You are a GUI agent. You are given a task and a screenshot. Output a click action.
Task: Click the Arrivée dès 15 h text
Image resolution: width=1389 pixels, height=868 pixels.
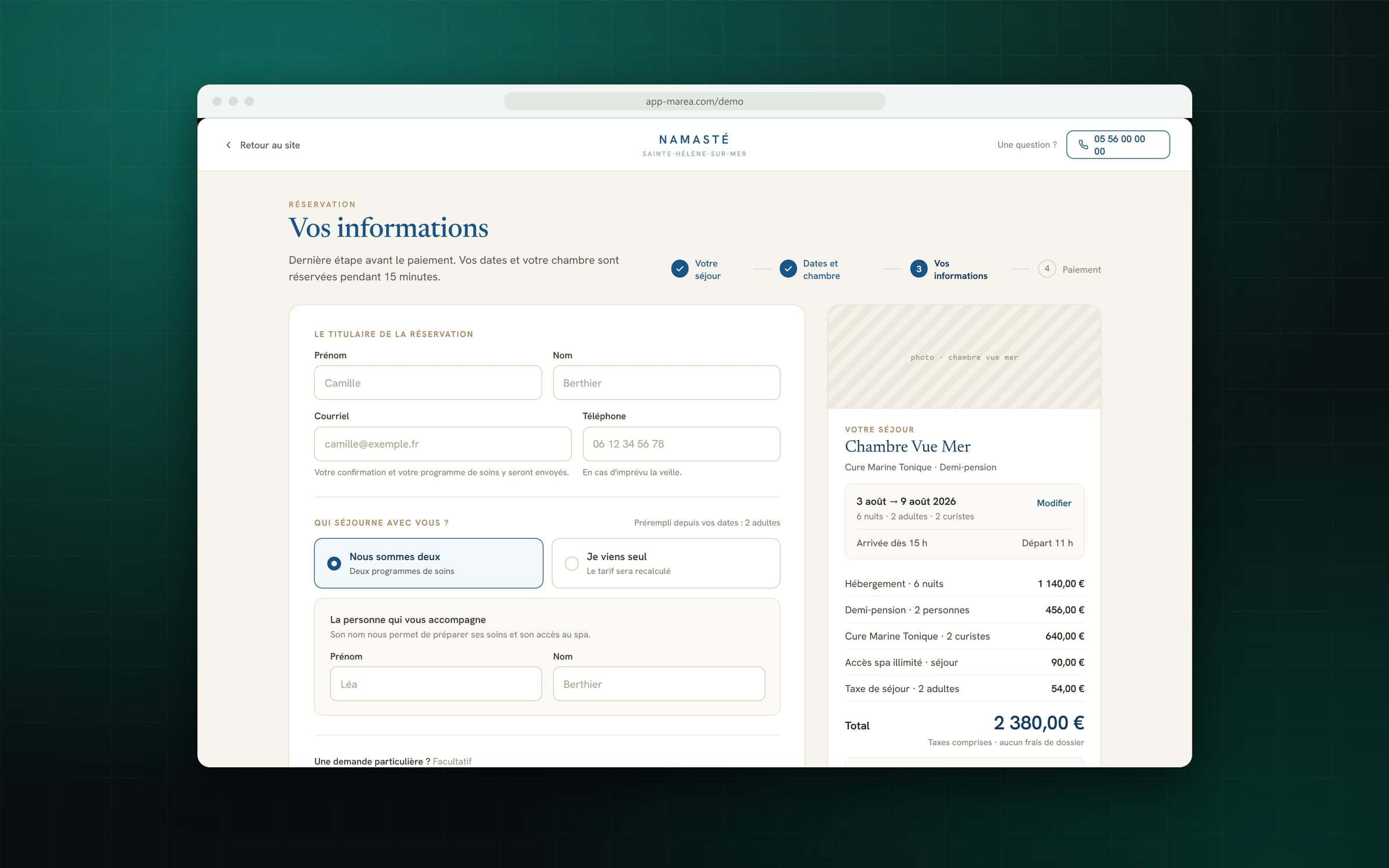892,543
